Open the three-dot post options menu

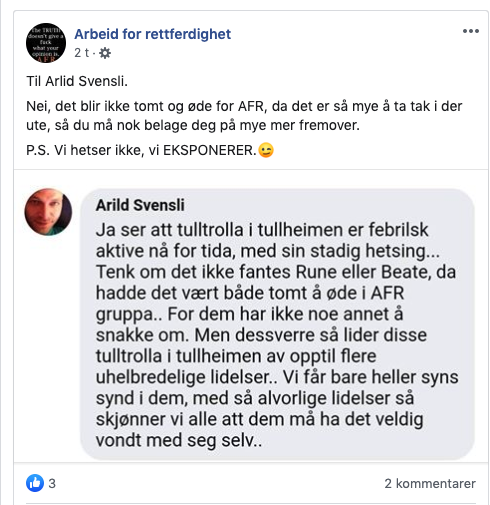[x=471, y=31]
